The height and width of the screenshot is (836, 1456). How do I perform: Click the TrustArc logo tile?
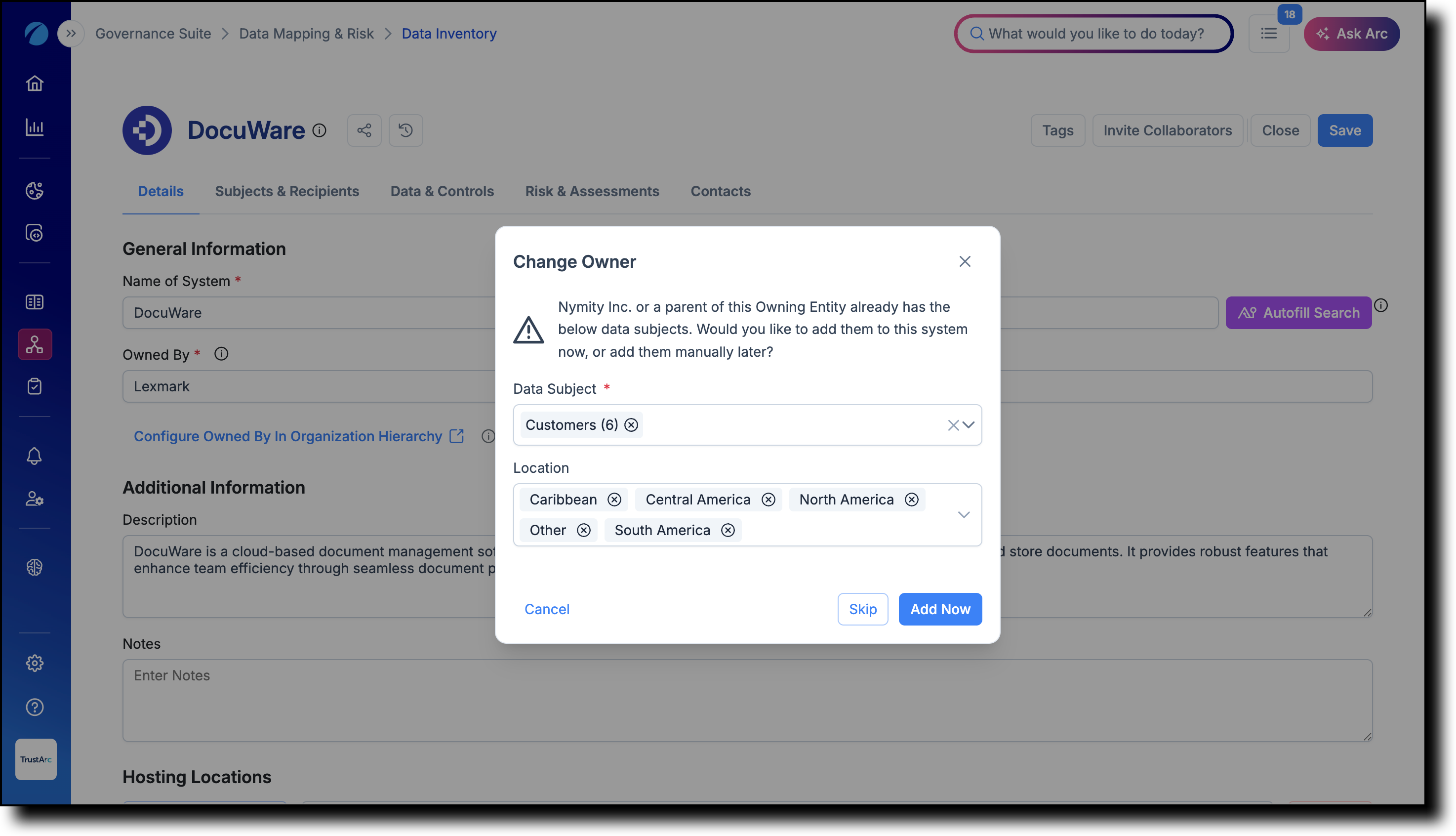[x=36, y=759]
